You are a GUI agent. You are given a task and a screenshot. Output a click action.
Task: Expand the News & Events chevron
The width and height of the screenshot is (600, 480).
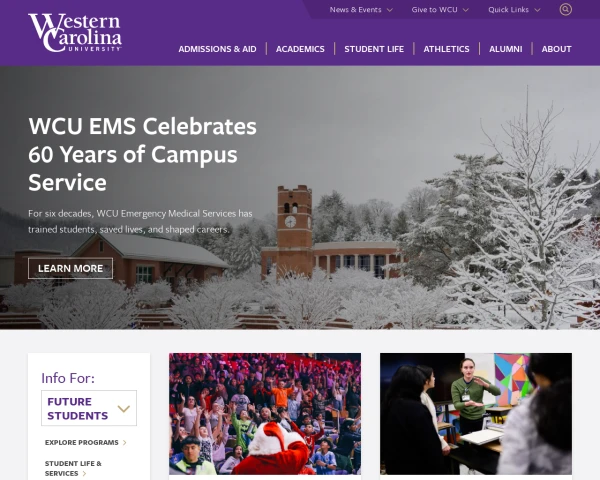(390, 10)
